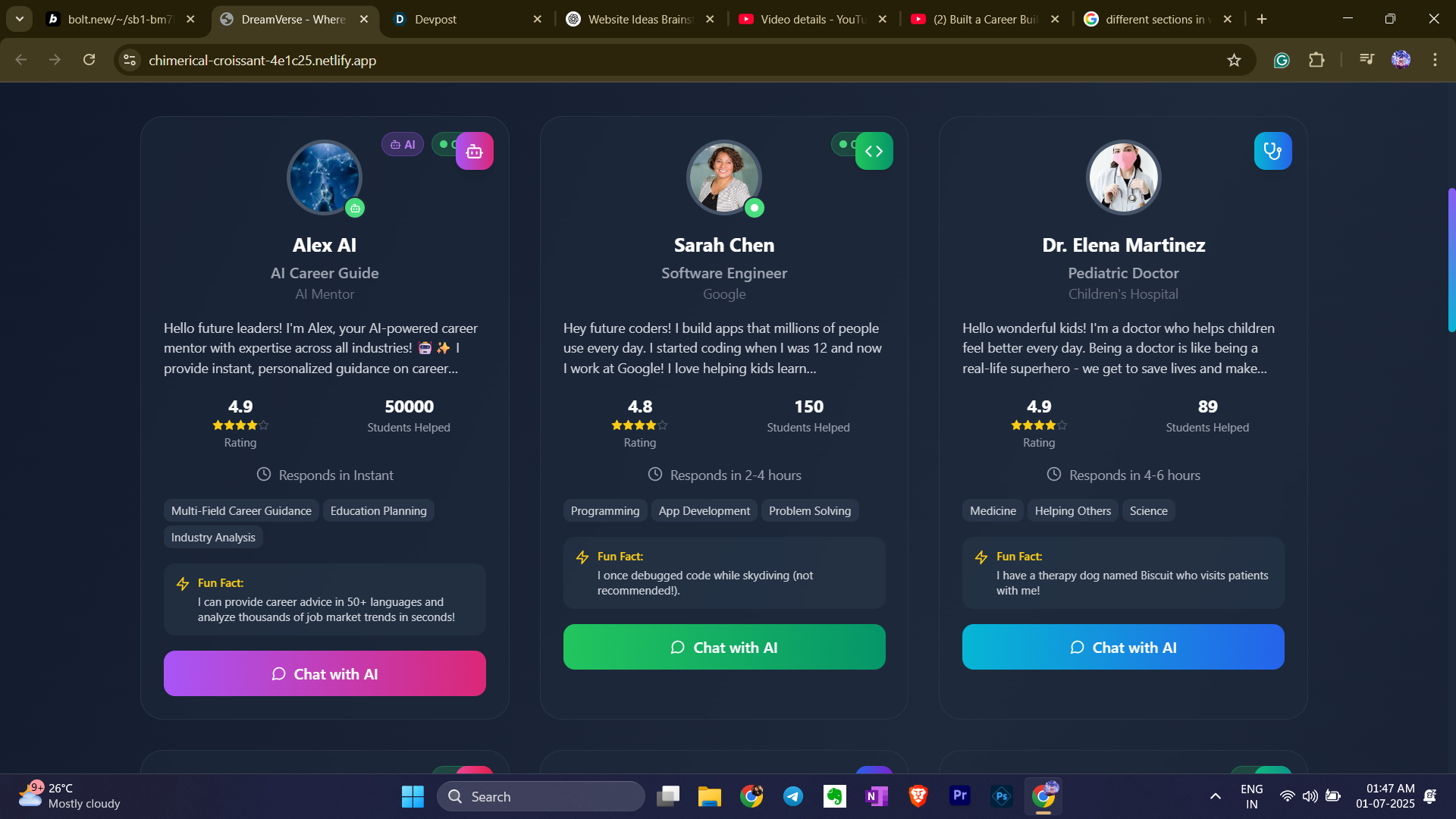Click Dr. Elena Martinez profile photo

(1123, 177)
